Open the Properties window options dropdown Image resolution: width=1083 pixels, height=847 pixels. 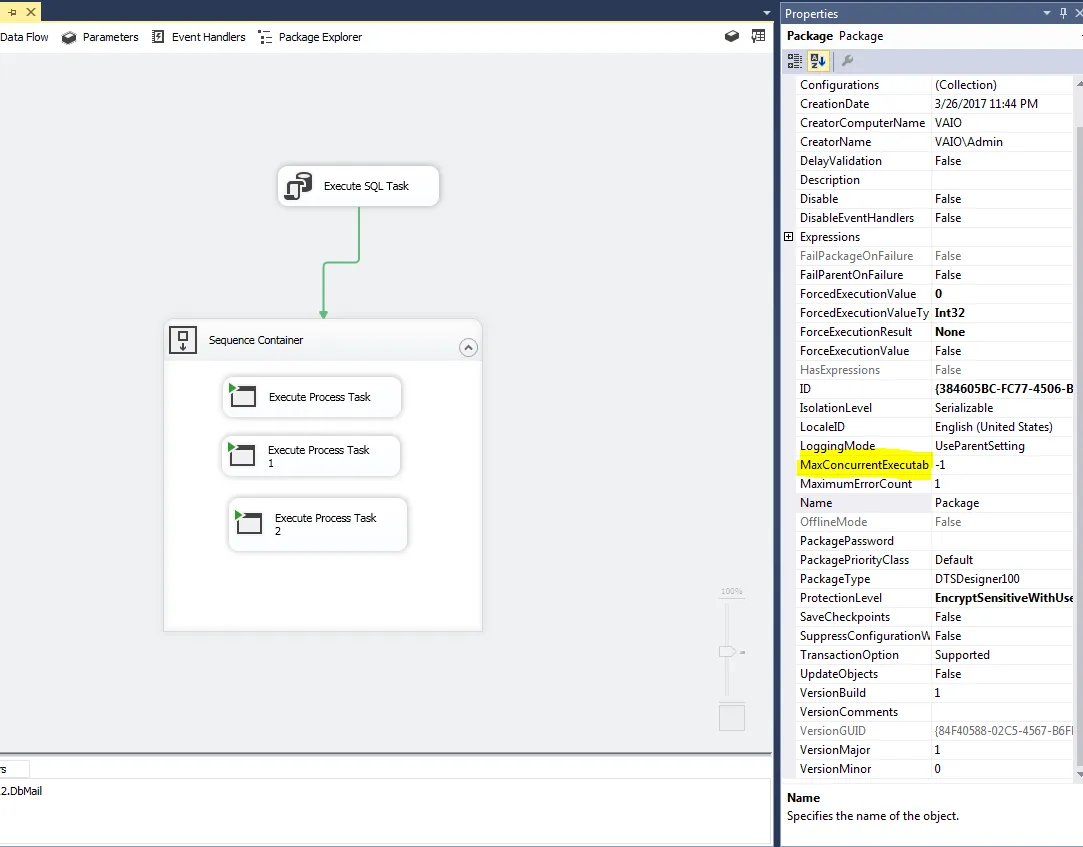tap(1046, 13)
